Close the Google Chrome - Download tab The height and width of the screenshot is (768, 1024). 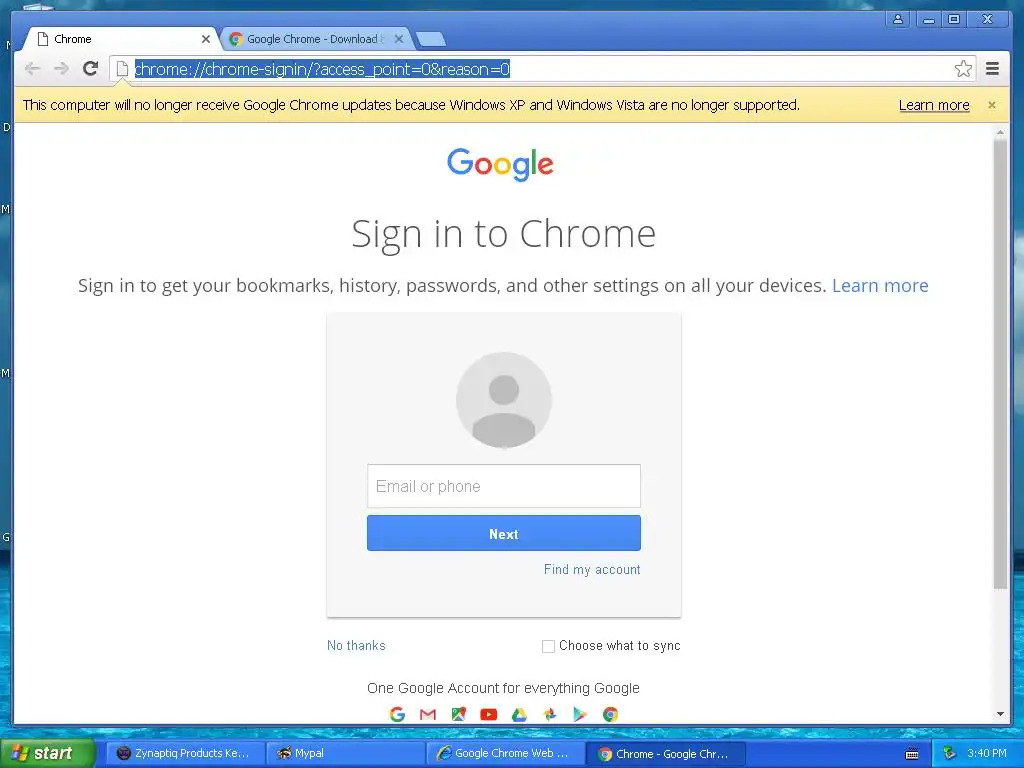(398, 39)
